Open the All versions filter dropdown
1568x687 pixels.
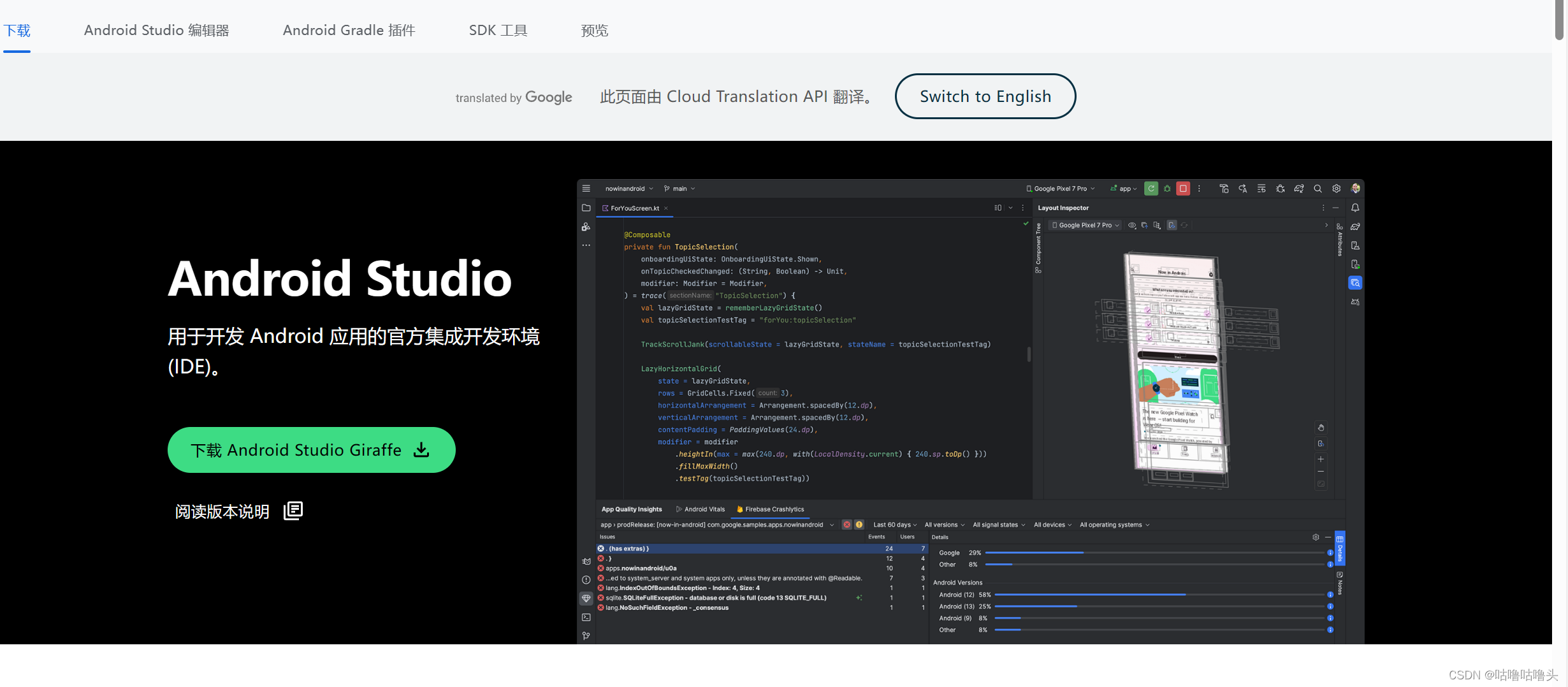point(945,524)
